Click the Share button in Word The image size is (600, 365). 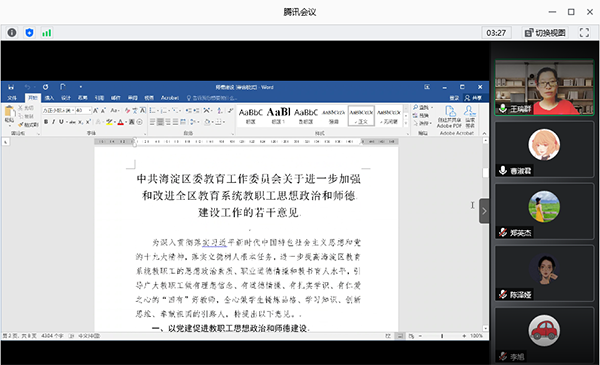(473, 98)
